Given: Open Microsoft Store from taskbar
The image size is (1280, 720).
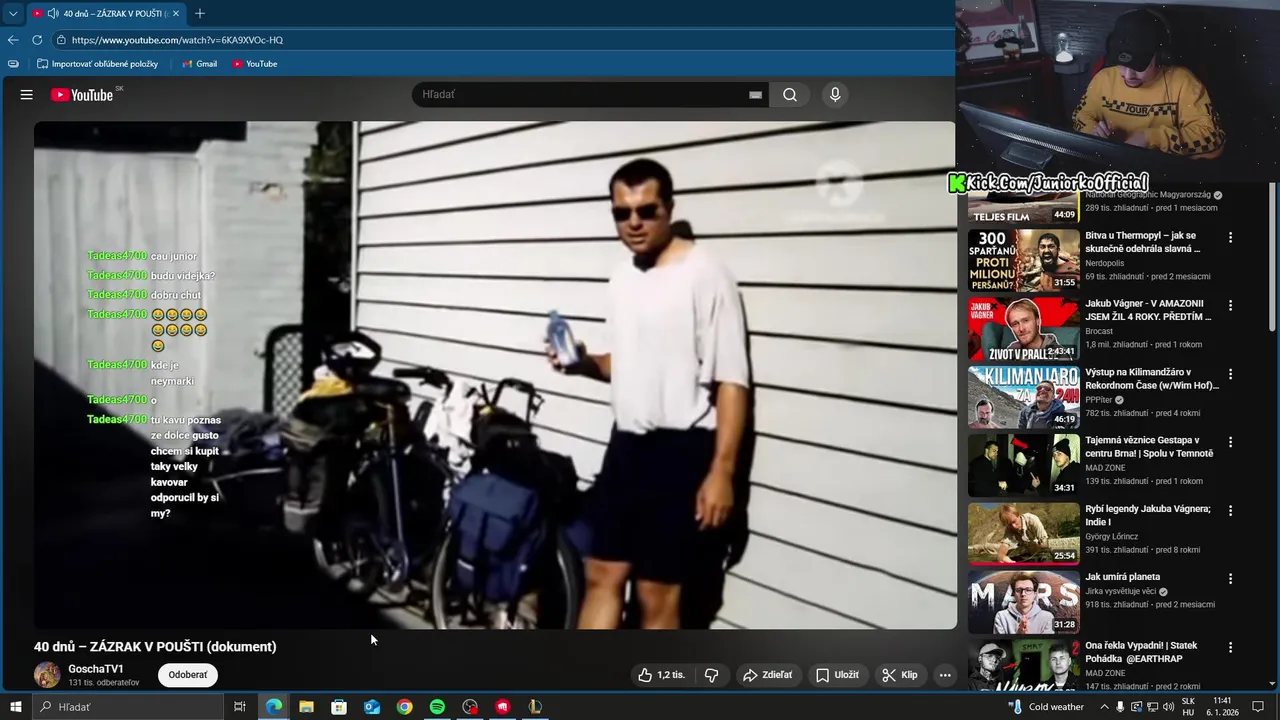Looking at the screenshot, I should point(339,707).
